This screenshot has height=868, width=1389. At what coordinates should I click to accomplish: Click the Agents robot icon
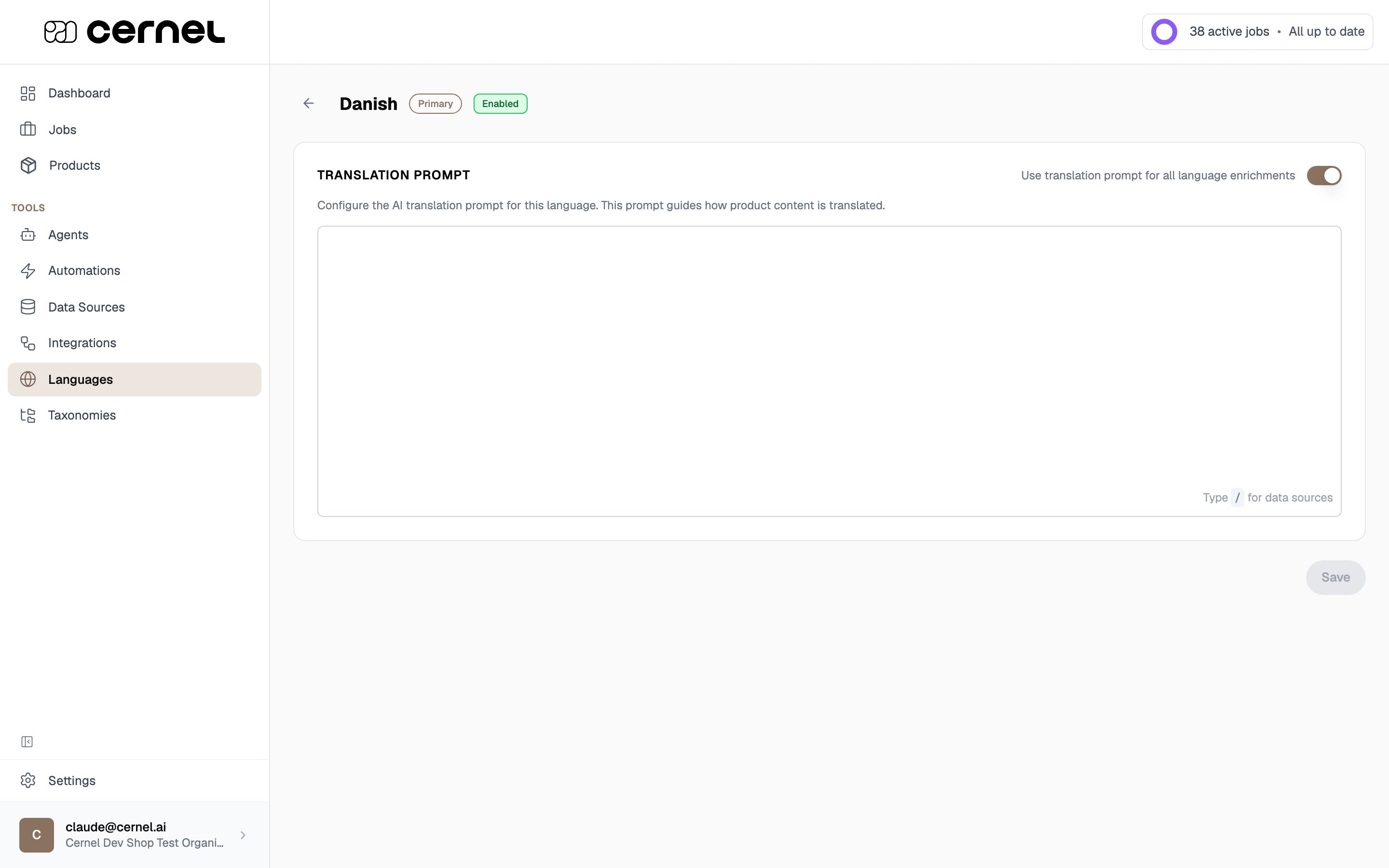tap(27, 235)
